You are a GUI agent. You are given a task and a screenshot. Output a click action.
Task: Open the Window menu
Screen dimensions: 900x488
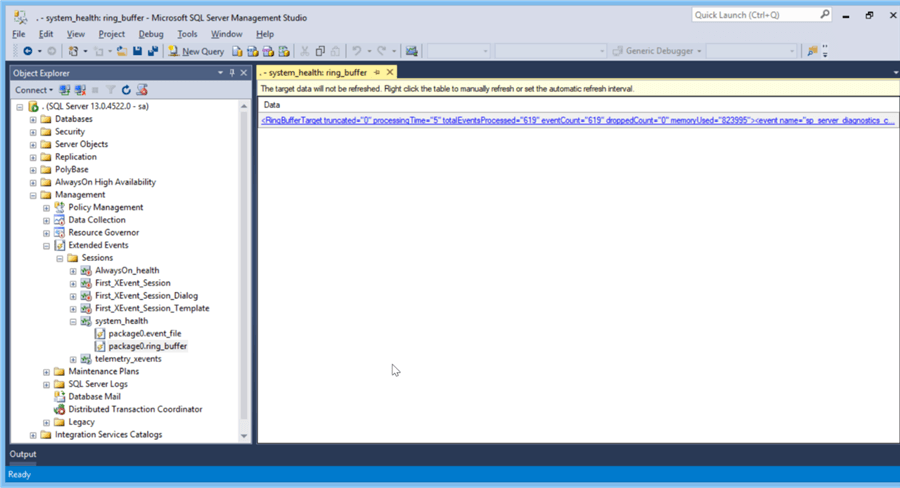pyautogui.click(x=226, y=34)
